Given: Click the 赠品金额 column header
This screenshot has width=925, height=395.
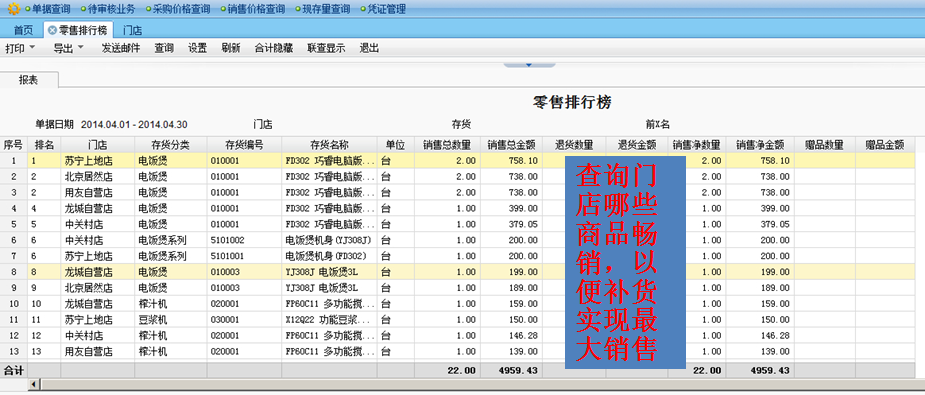Looking at the screenshot, I should click(885, 145).
